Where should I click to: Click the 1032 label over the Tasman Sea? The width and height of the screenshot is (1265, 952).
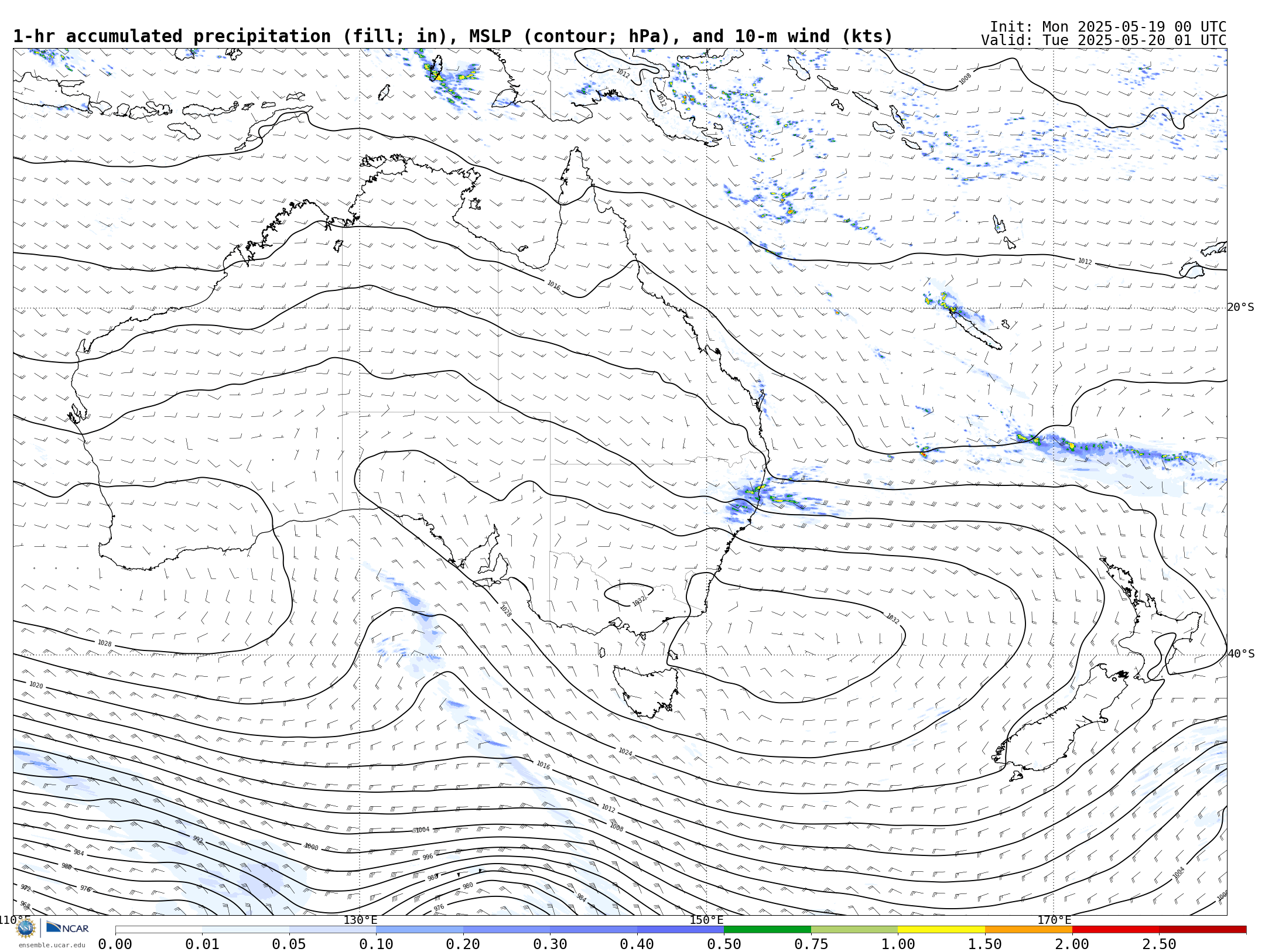click(892, 618)
